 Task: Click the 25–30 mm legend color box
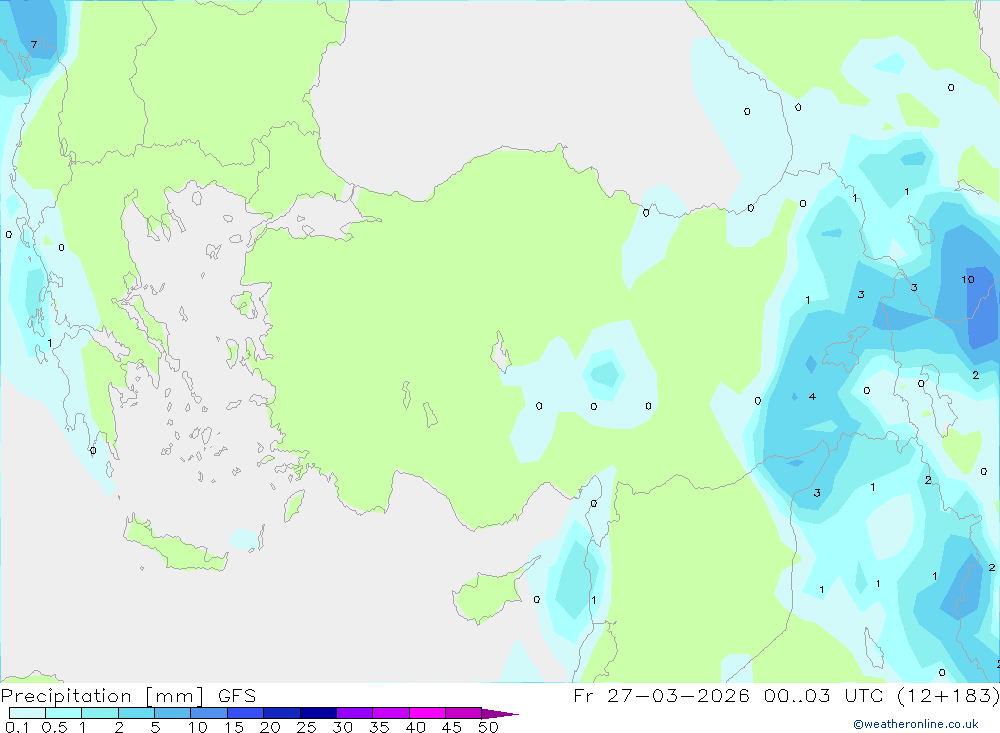click(318, 713)
